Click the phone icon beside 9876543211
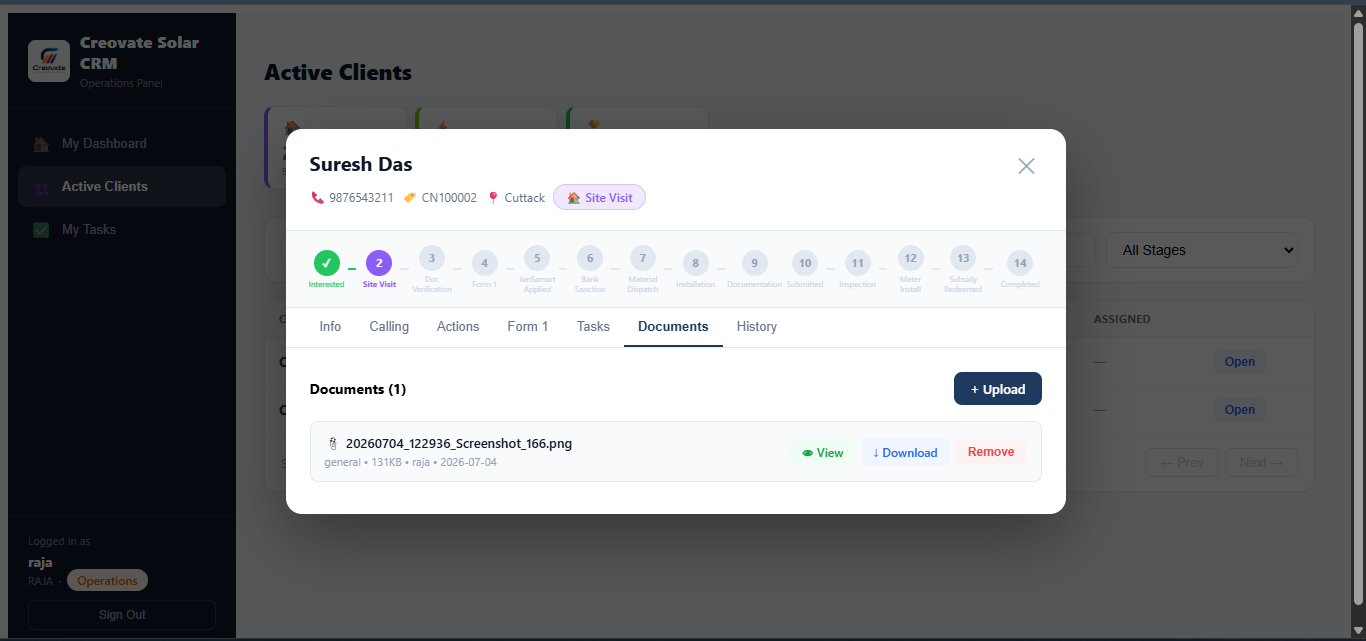 pos(318,198)
